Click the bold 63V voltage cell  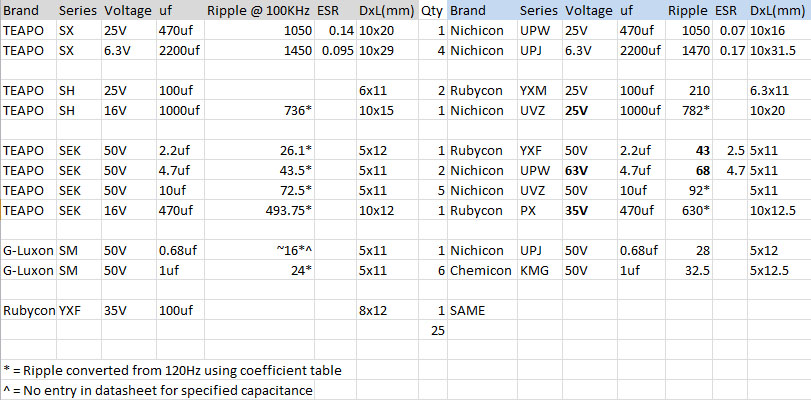(x=578, y=170)
